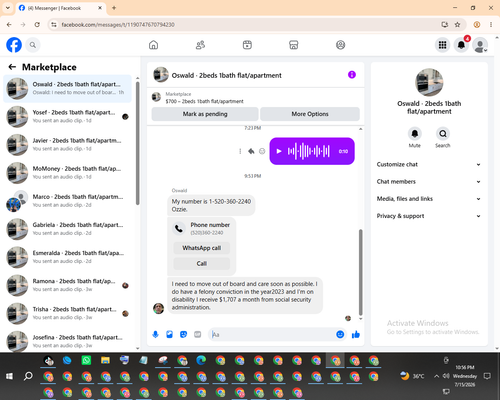Send a thumbs-up like

(x=356, y=334)
